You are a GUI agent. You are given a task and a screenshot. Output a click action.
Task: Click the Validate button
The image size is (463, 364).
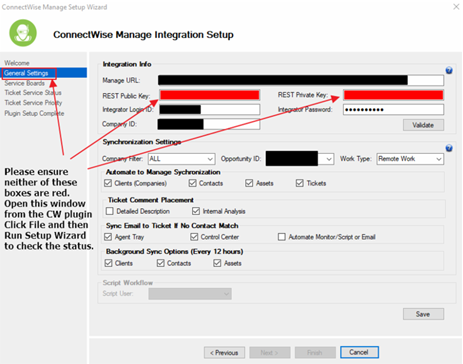(x=423, y=125)
